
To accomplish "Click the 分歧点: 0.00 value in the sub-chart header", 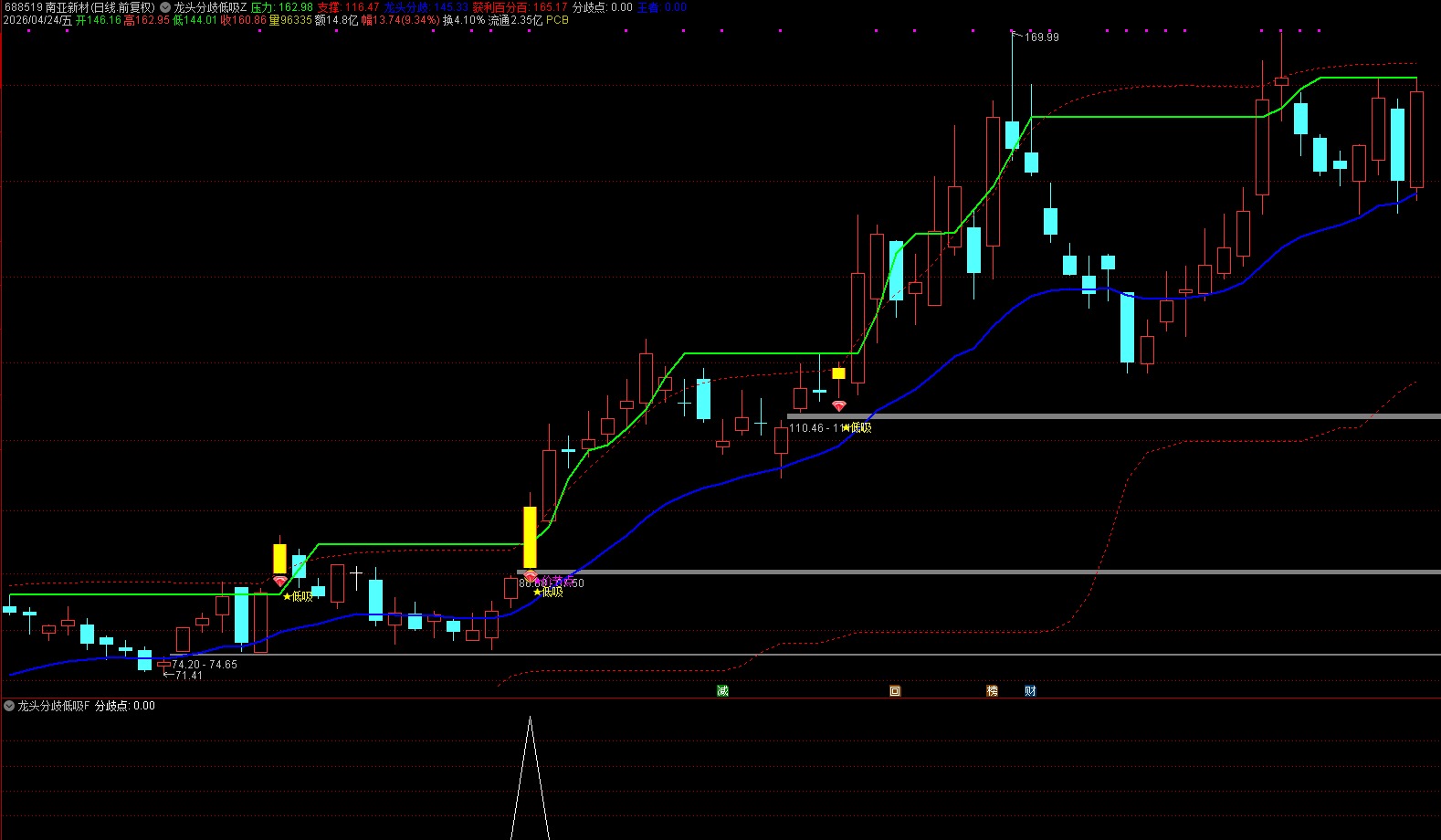I will pos(125,706).
